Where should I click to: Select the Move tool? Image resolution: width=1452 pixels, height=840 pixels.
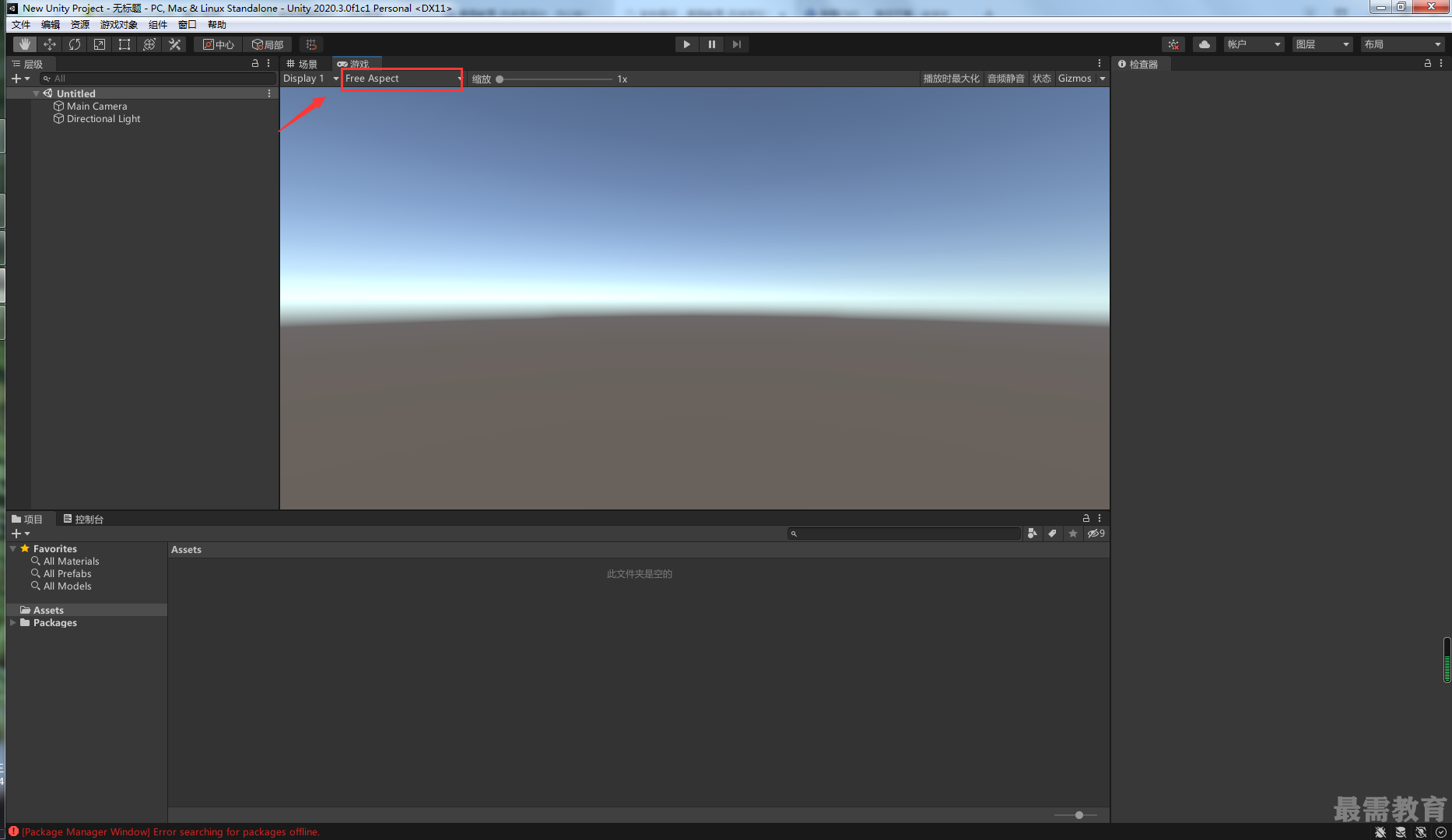click(x=50, y=44)
